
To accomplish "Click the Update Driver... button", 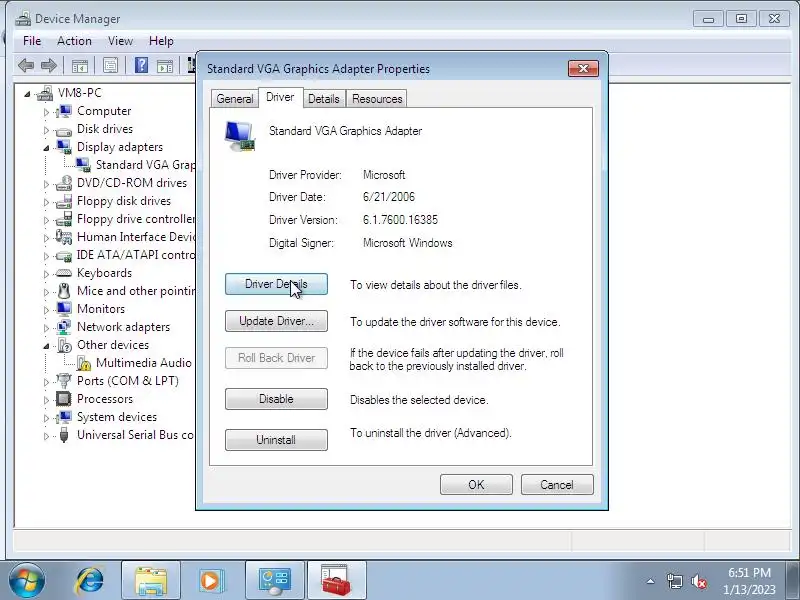I will [x=276, y=321].
